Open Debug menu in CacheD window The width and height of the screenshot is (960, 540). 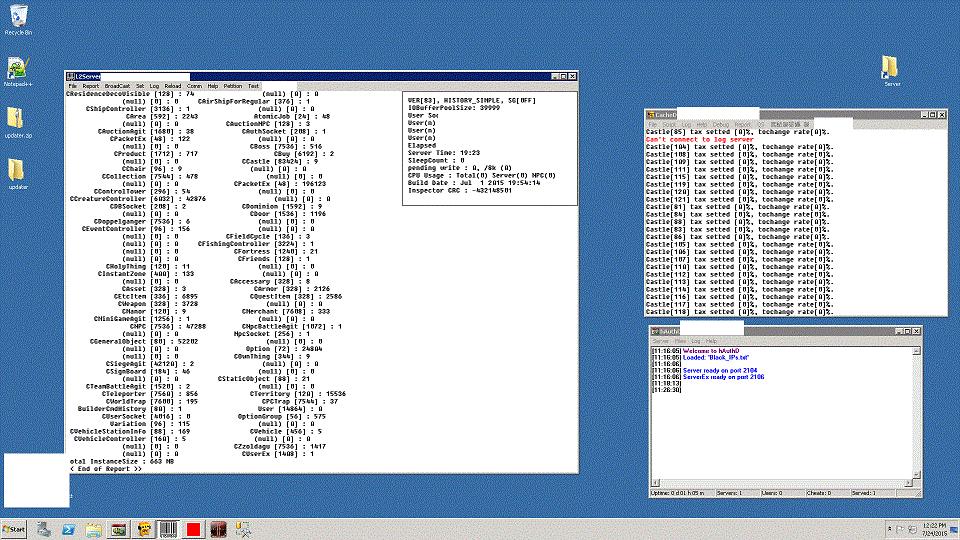coord(721,124)
